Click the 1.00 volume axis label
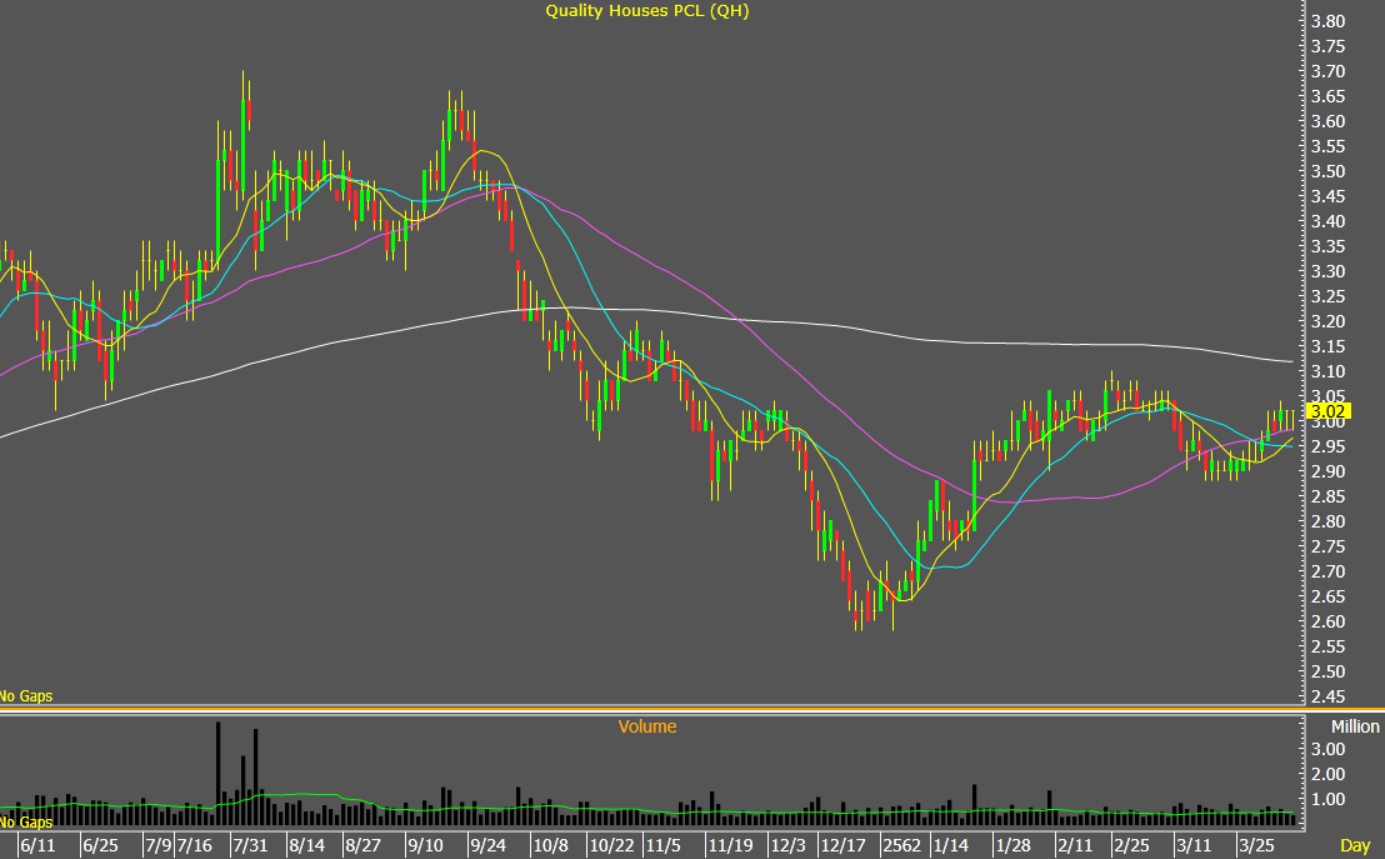The image size is (1385, 859). [1326, 799]
